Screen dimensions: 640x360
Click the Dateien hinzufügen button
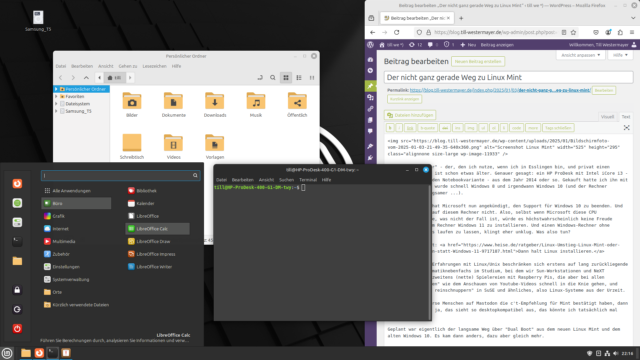(410, 115)
